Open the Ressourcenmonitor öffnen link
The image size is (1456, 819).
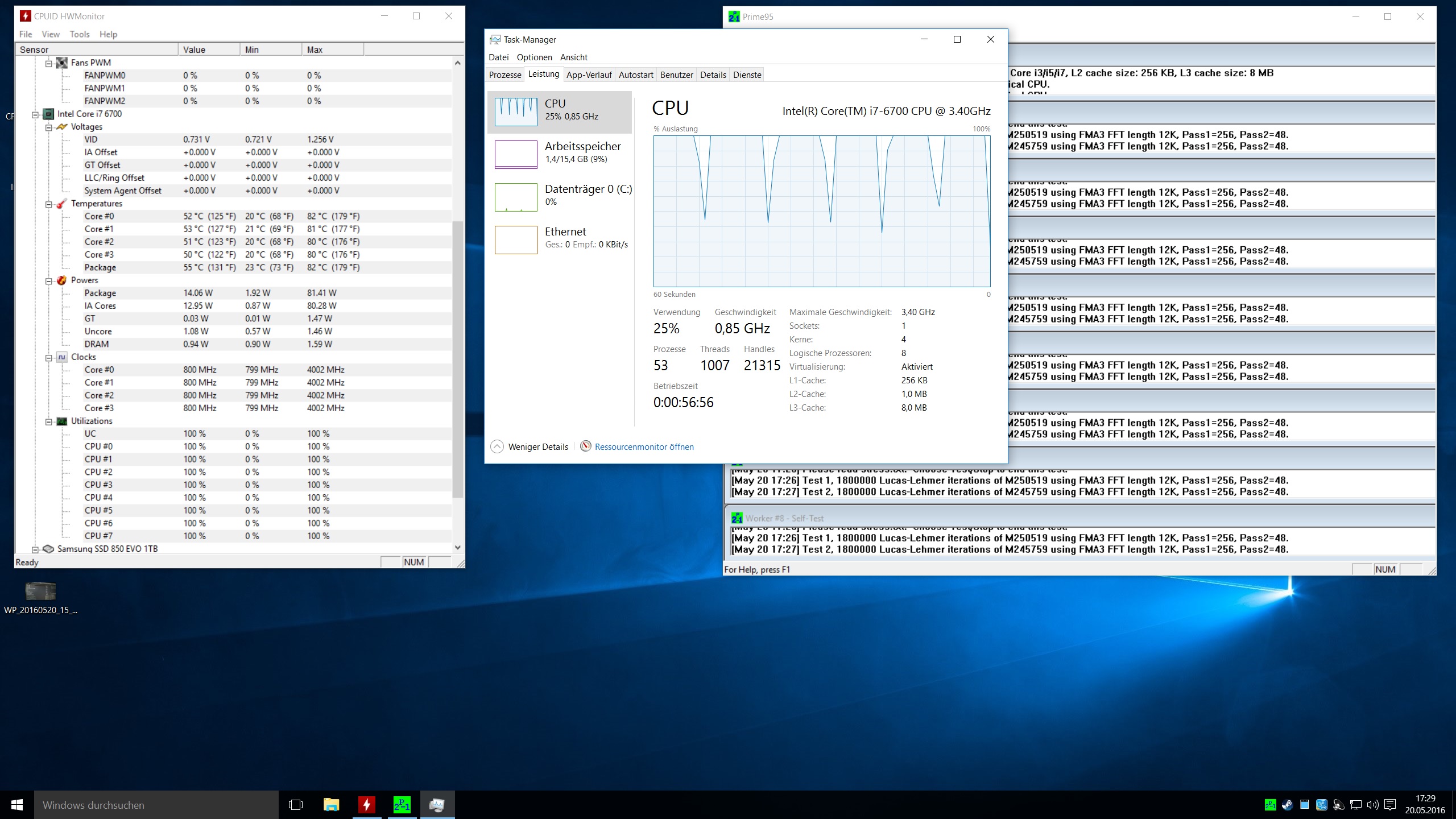coord(644,447)
